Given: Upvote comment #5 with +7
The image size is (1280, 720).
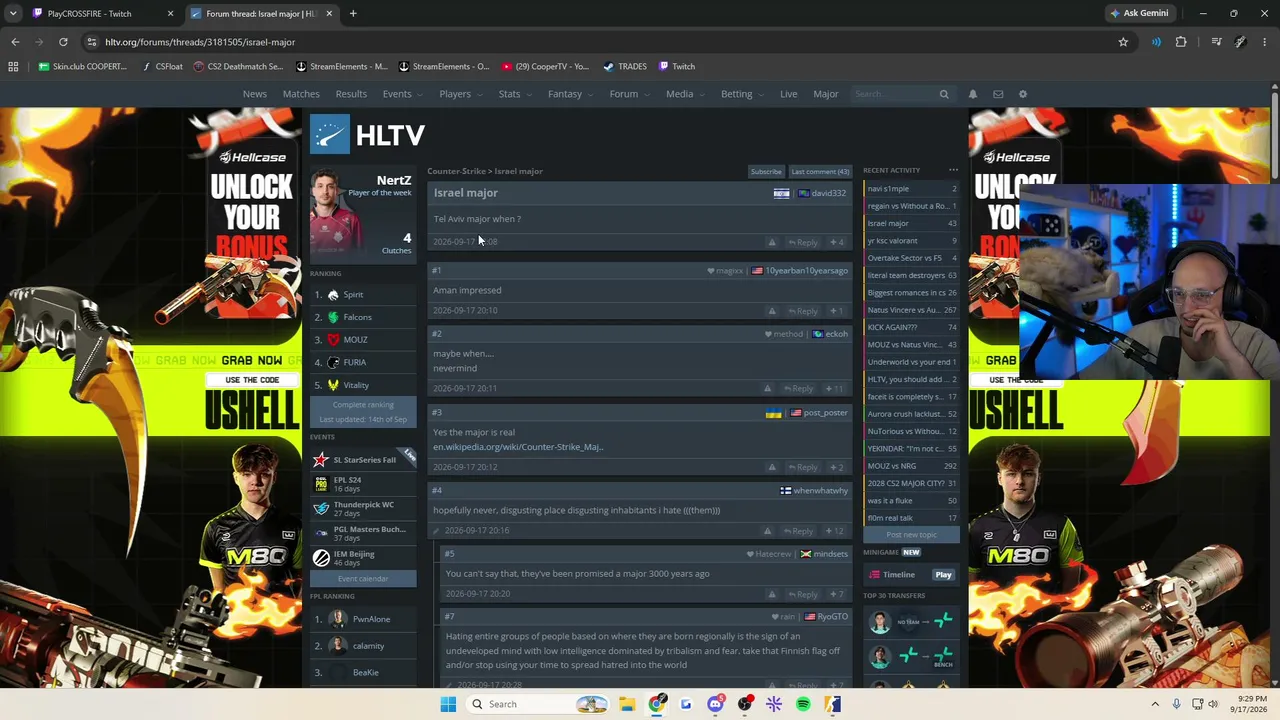Looking at the screenshot, I should [x=836, y=595].
